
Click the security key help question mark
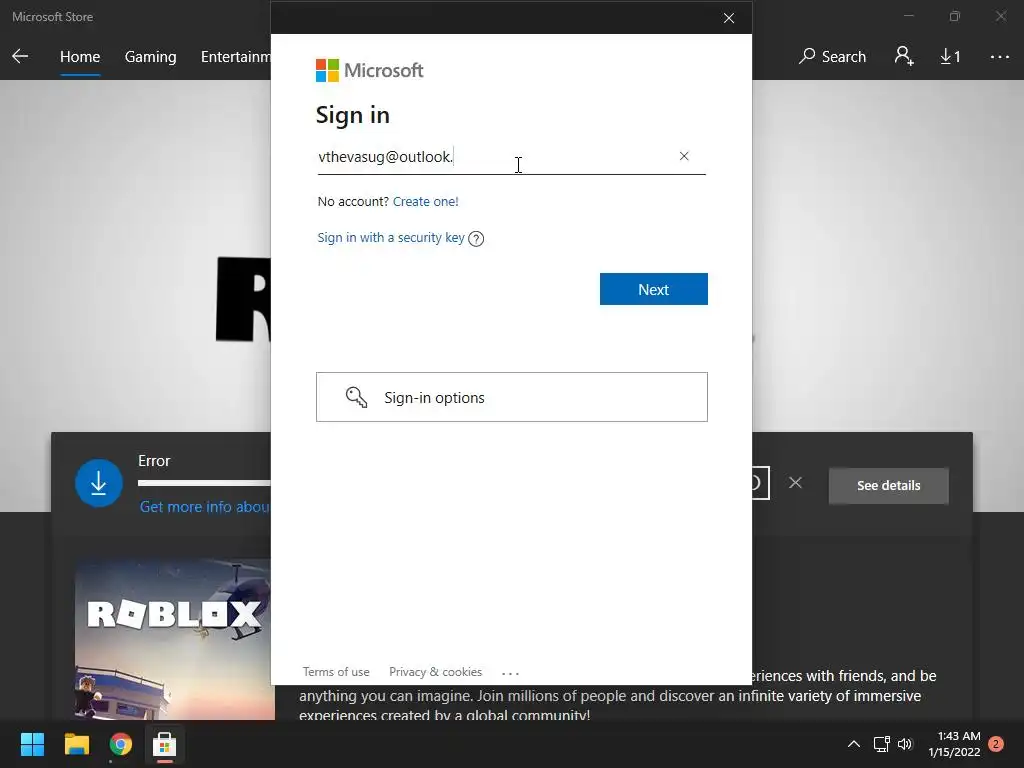pyautogui.click(x=476, y=238)
